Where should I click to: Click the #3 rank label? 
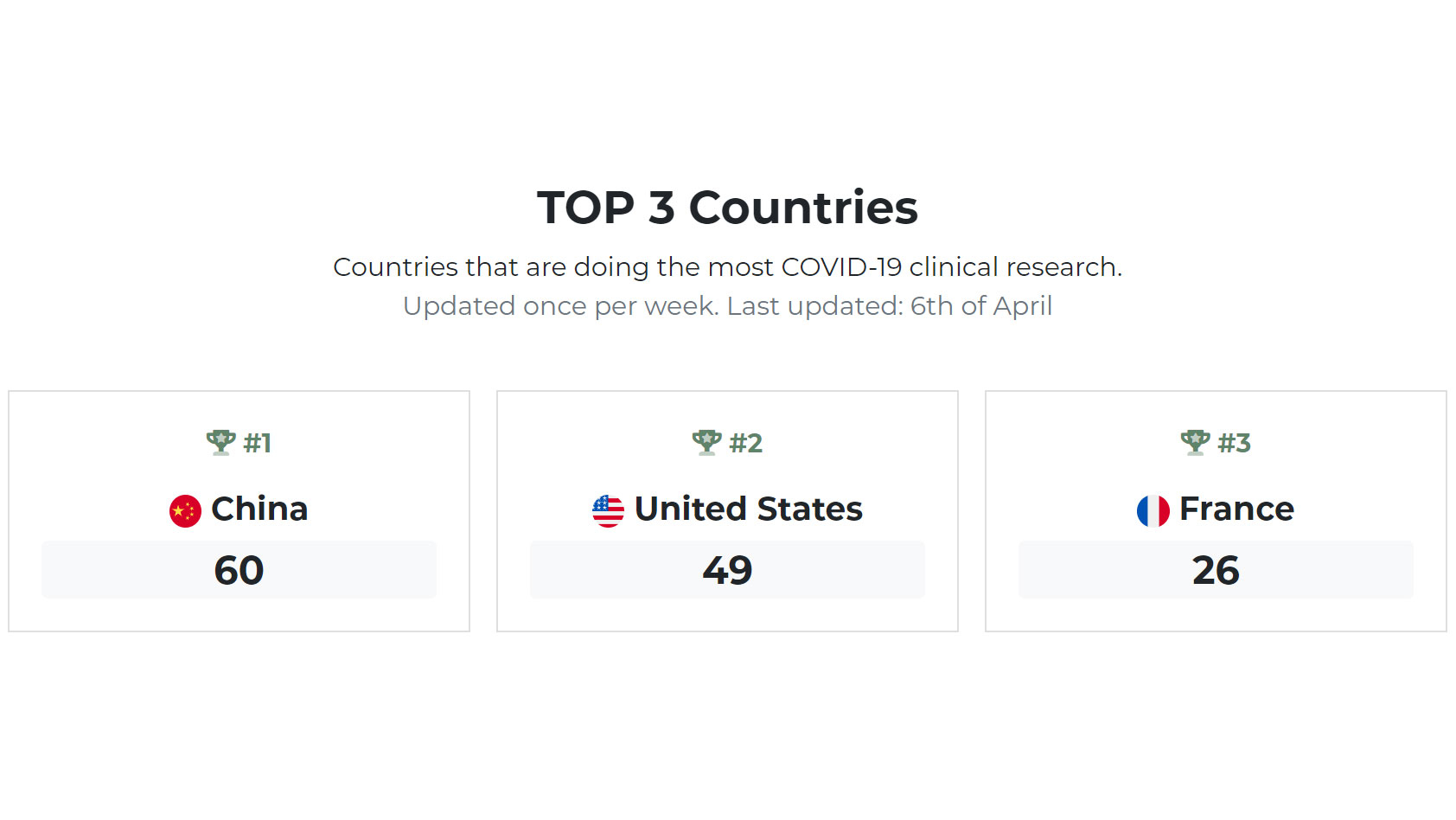(1235, 443)
